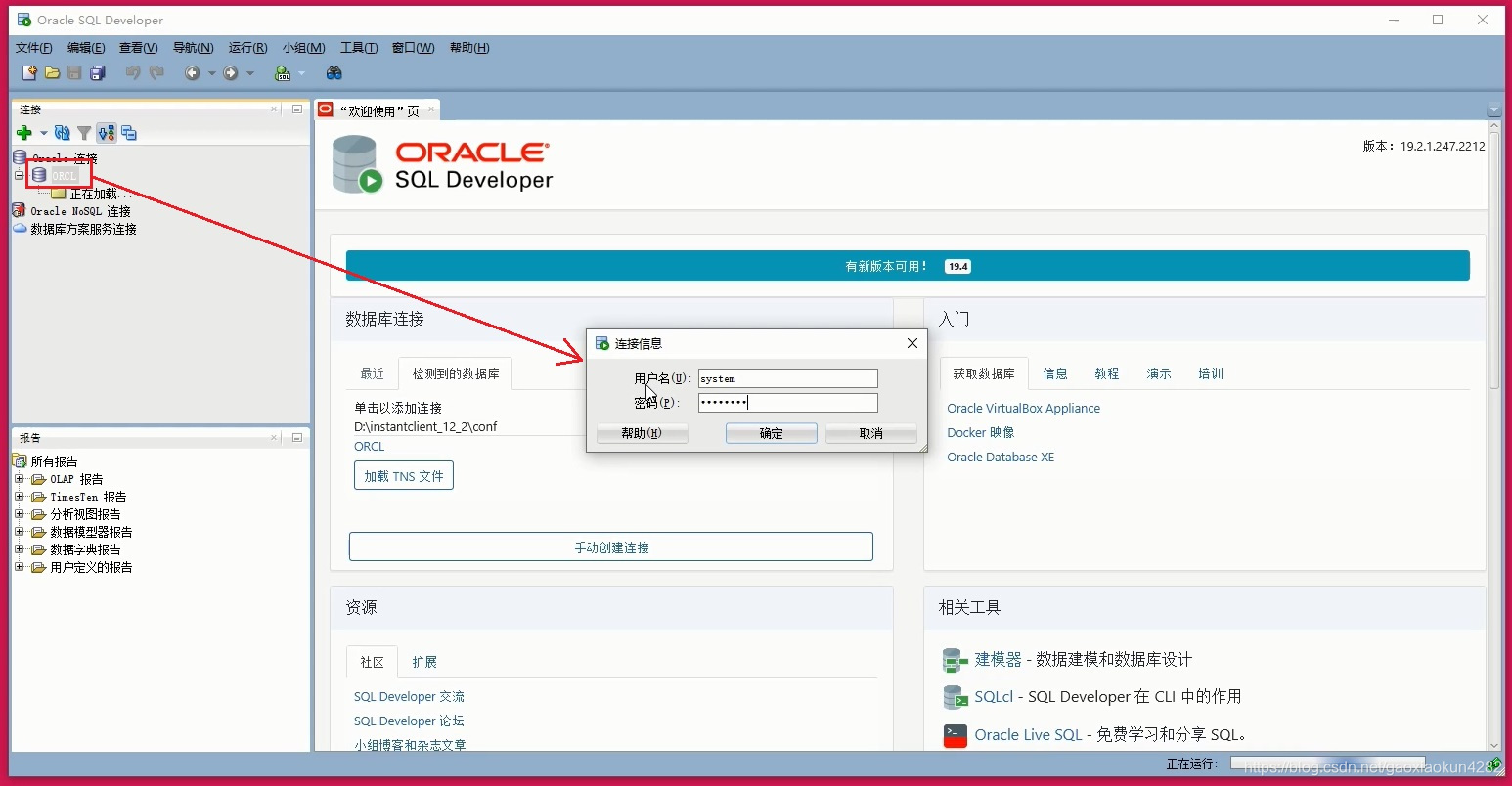The width and height of the screenshot is (1512, 786).
Task: Click the Save toolbar icon
Action: pos(74,73)
